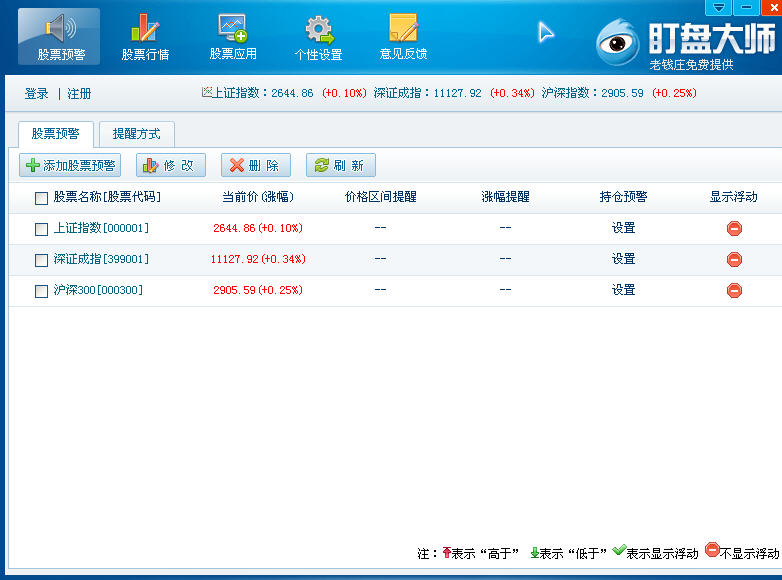Click the 注册 link
The image size is (782, 580).
79,94
